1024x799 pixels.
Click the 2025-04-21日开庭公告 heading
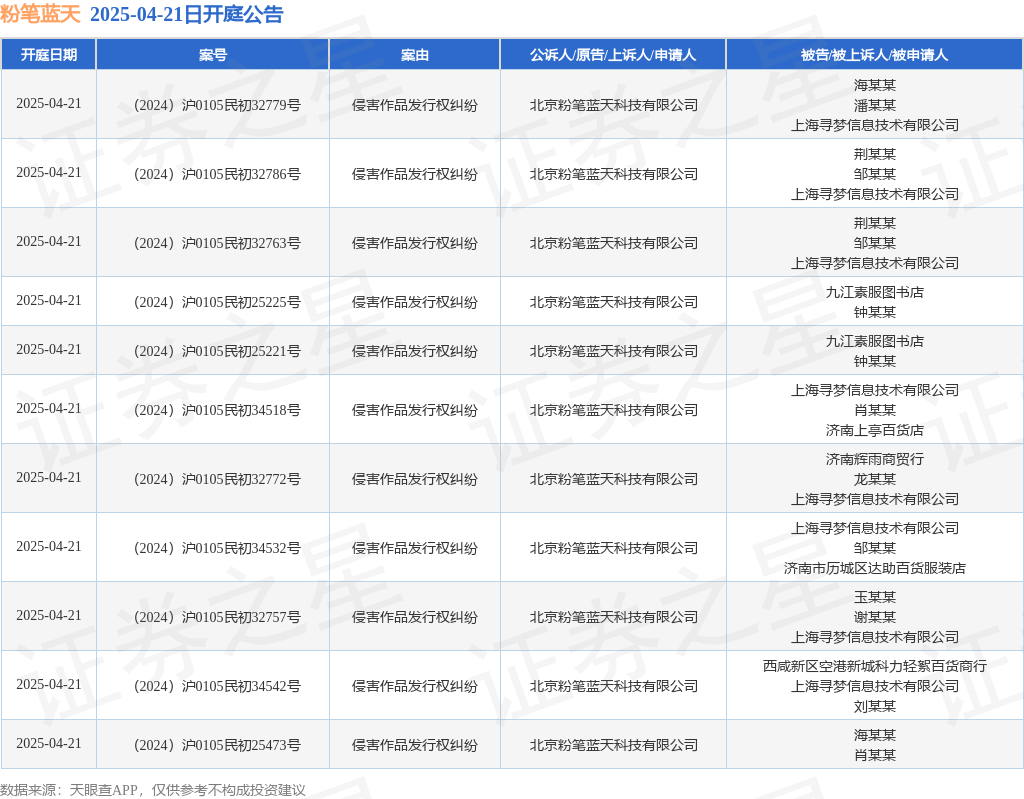(187, 14)
